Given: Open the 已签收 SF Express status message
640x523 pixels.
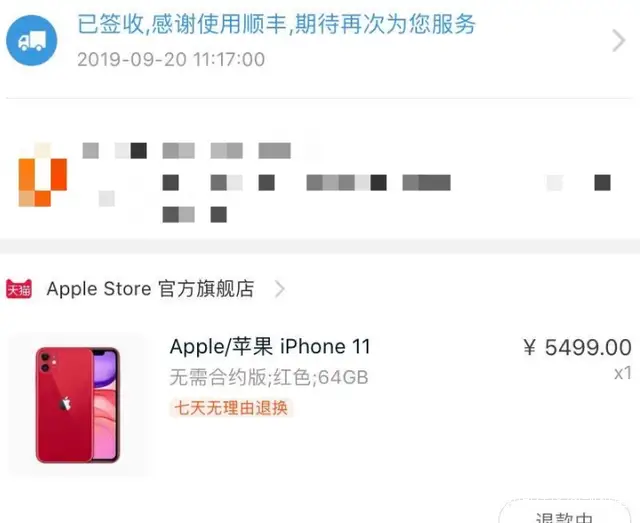Looking at the screenshot, I should pos(276,24).
